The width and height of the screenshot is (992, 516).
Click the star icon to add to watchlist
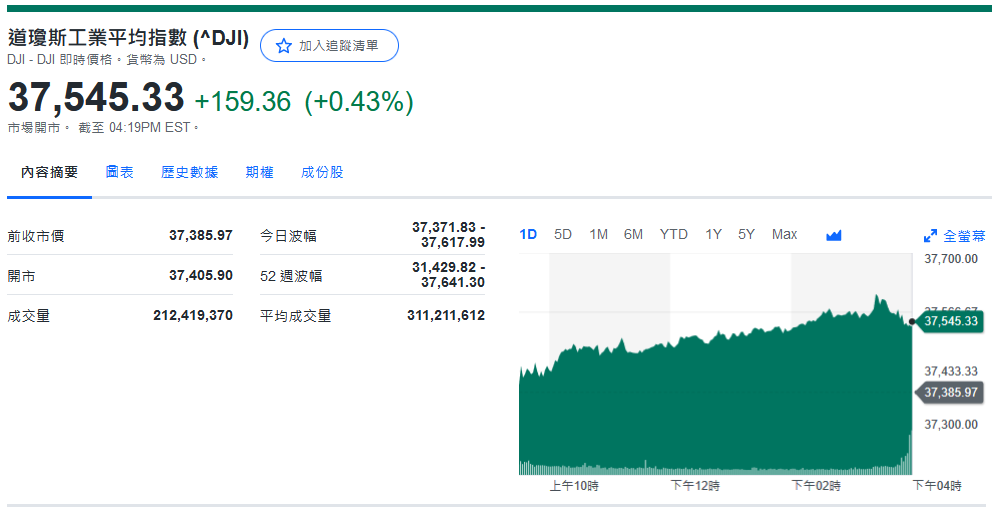[284, 46]
